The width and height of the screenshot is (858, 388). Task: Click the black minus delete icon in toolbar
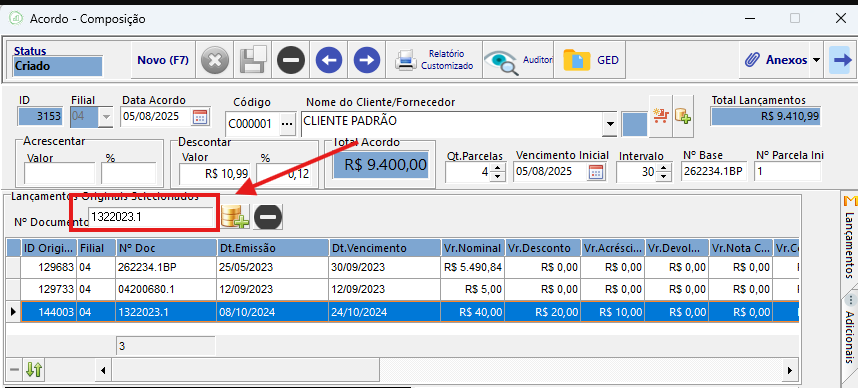click(x=291, y=59)
